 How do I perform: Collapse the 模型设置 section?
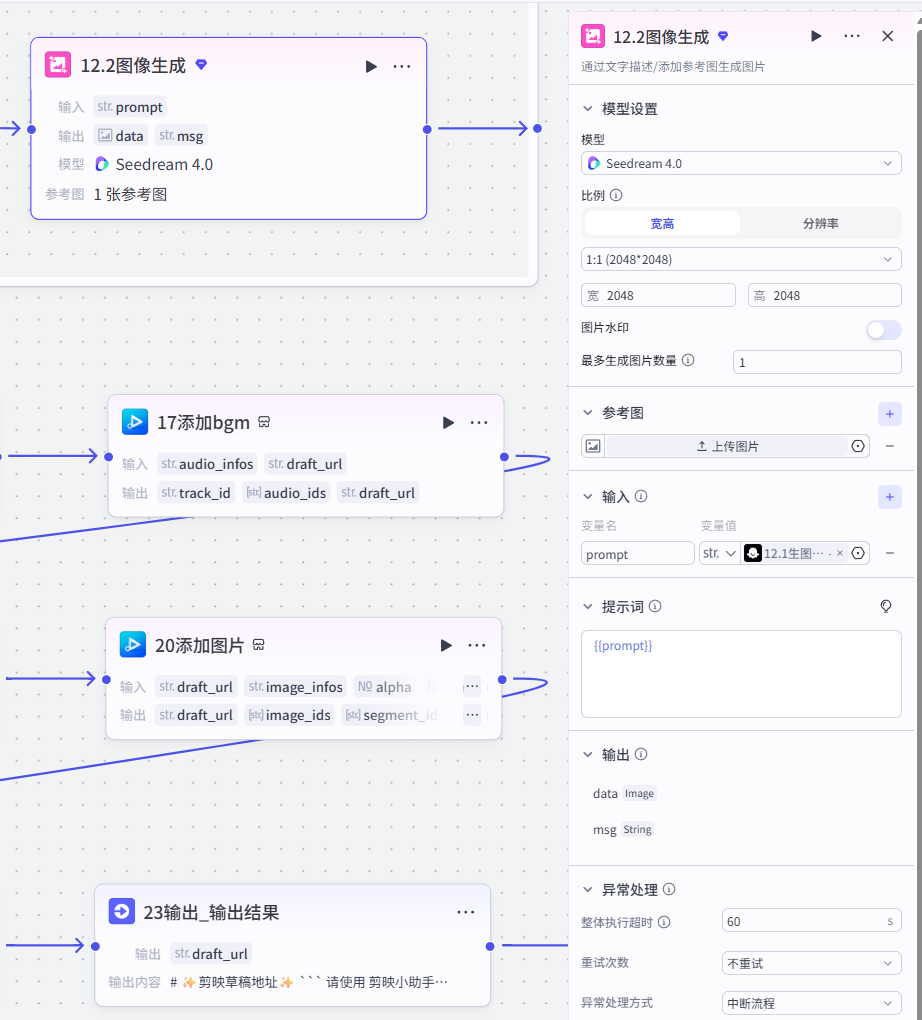pyautogui.click(x=588, y=109)
